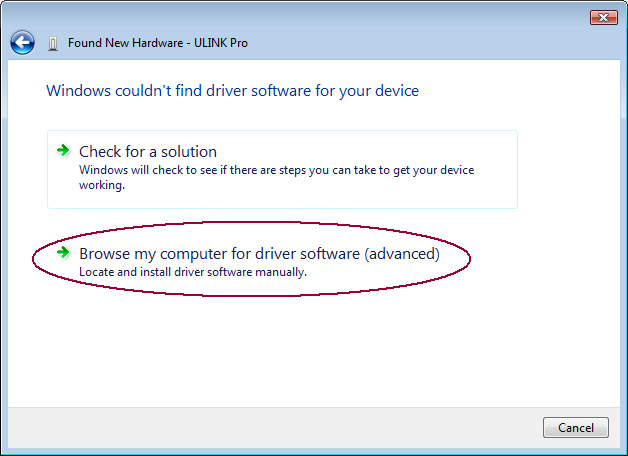Click green arrow beside Browse my computer
Screen dimensions: 628x456
pos(63,253)
